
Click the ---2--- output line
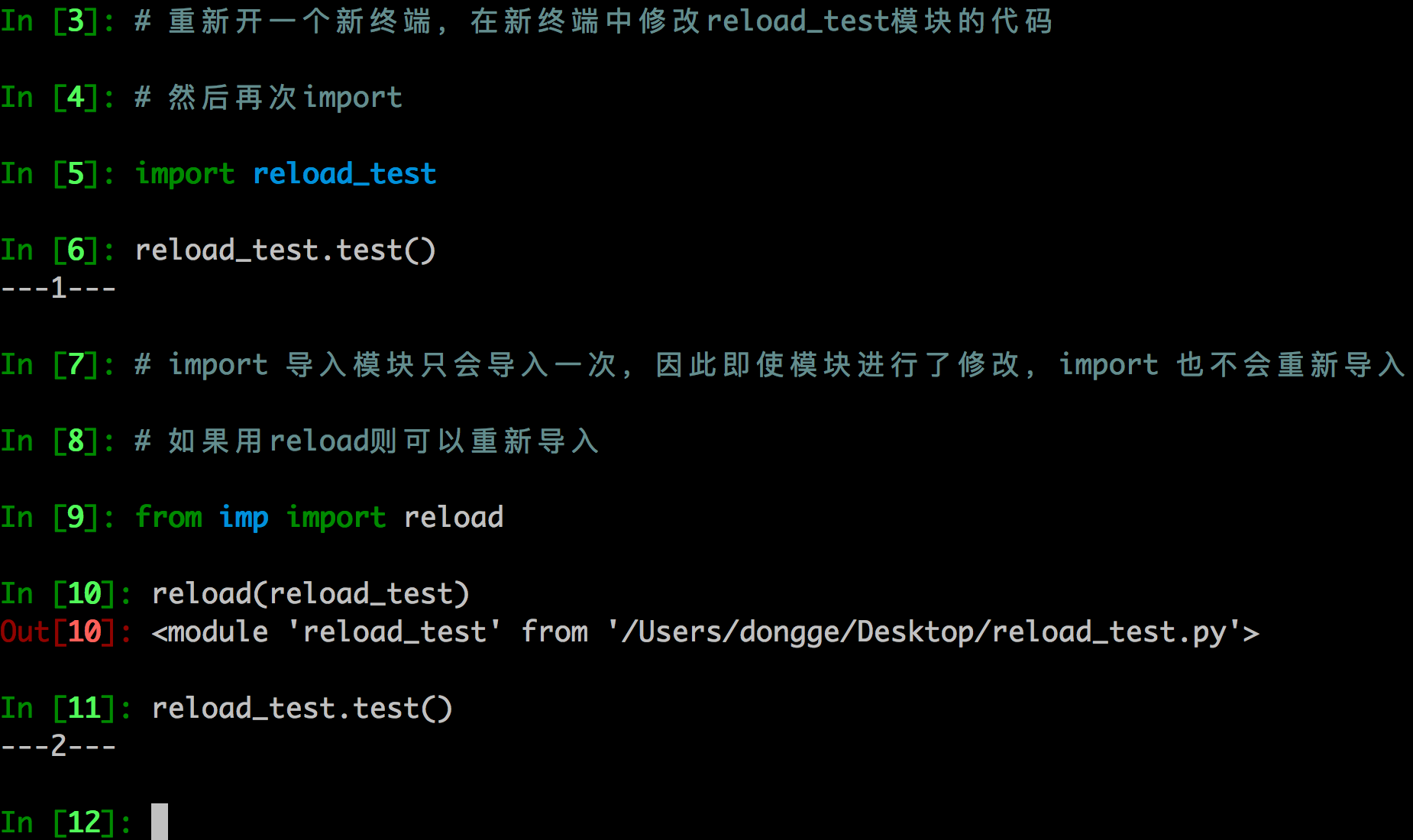click(x=58, y=745)
